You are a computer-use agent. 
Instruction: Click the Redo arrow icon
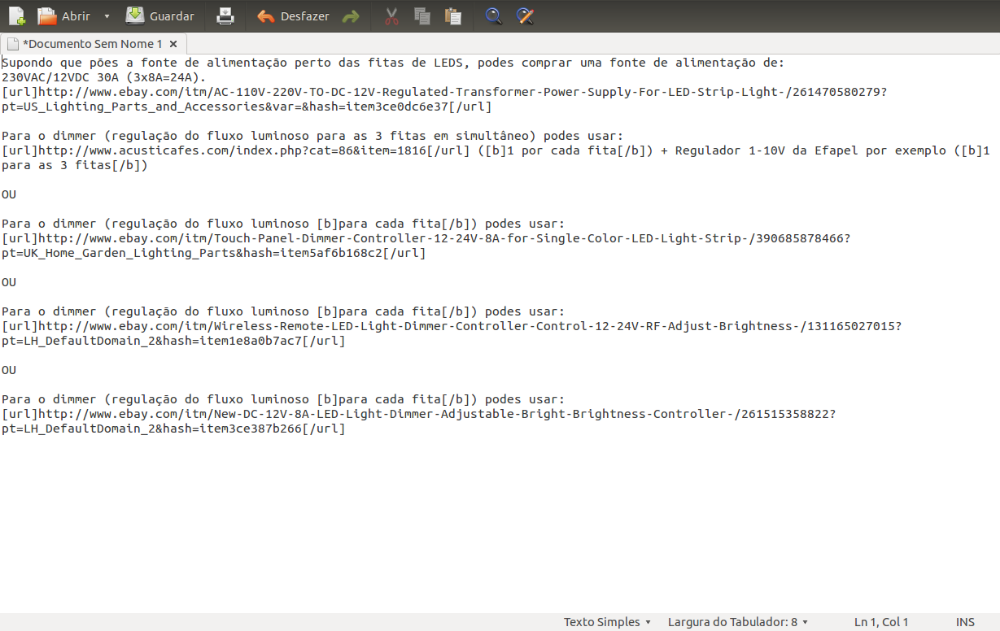coord(350,16)
